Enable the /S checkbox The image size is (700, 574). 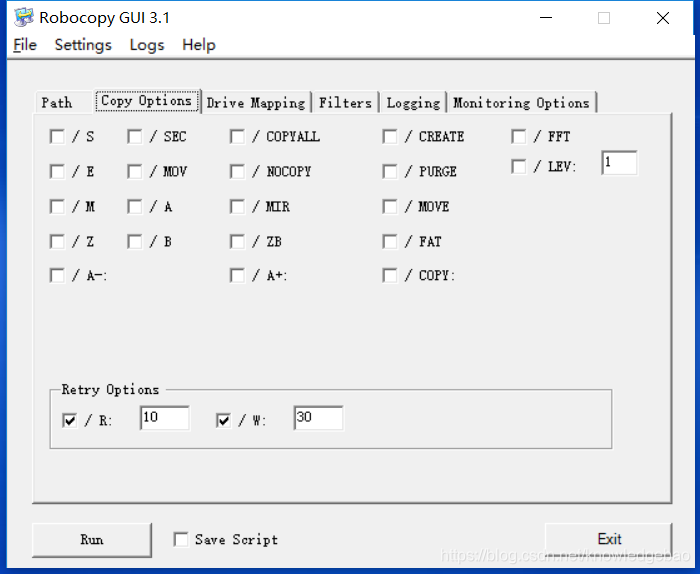pyautogui.click(x=57, y=137)
